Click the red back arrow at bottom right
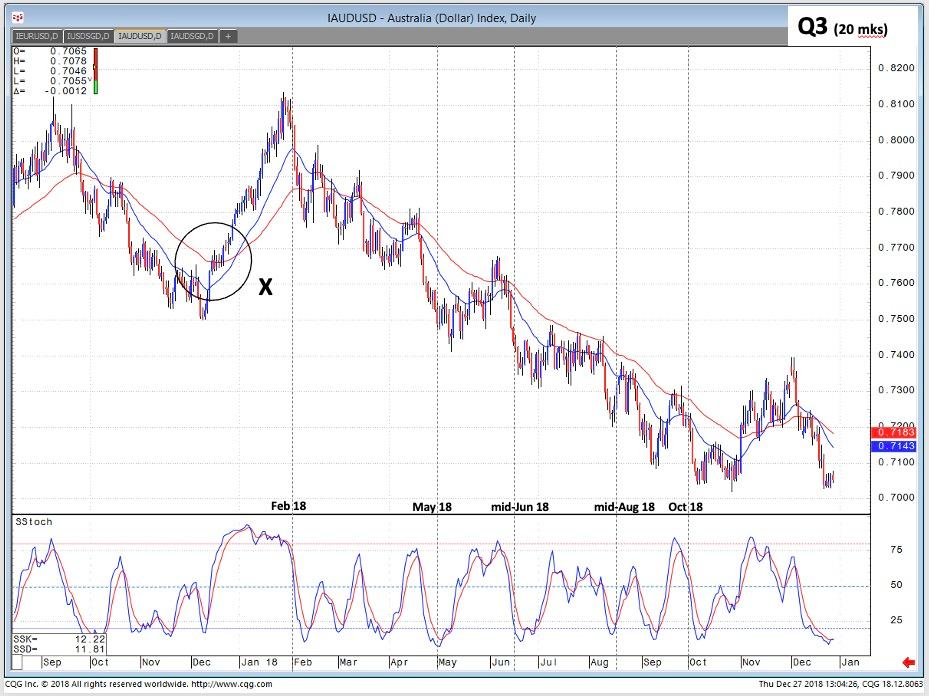This screenshot has width=929, height=696. click(x=909, y=659)
